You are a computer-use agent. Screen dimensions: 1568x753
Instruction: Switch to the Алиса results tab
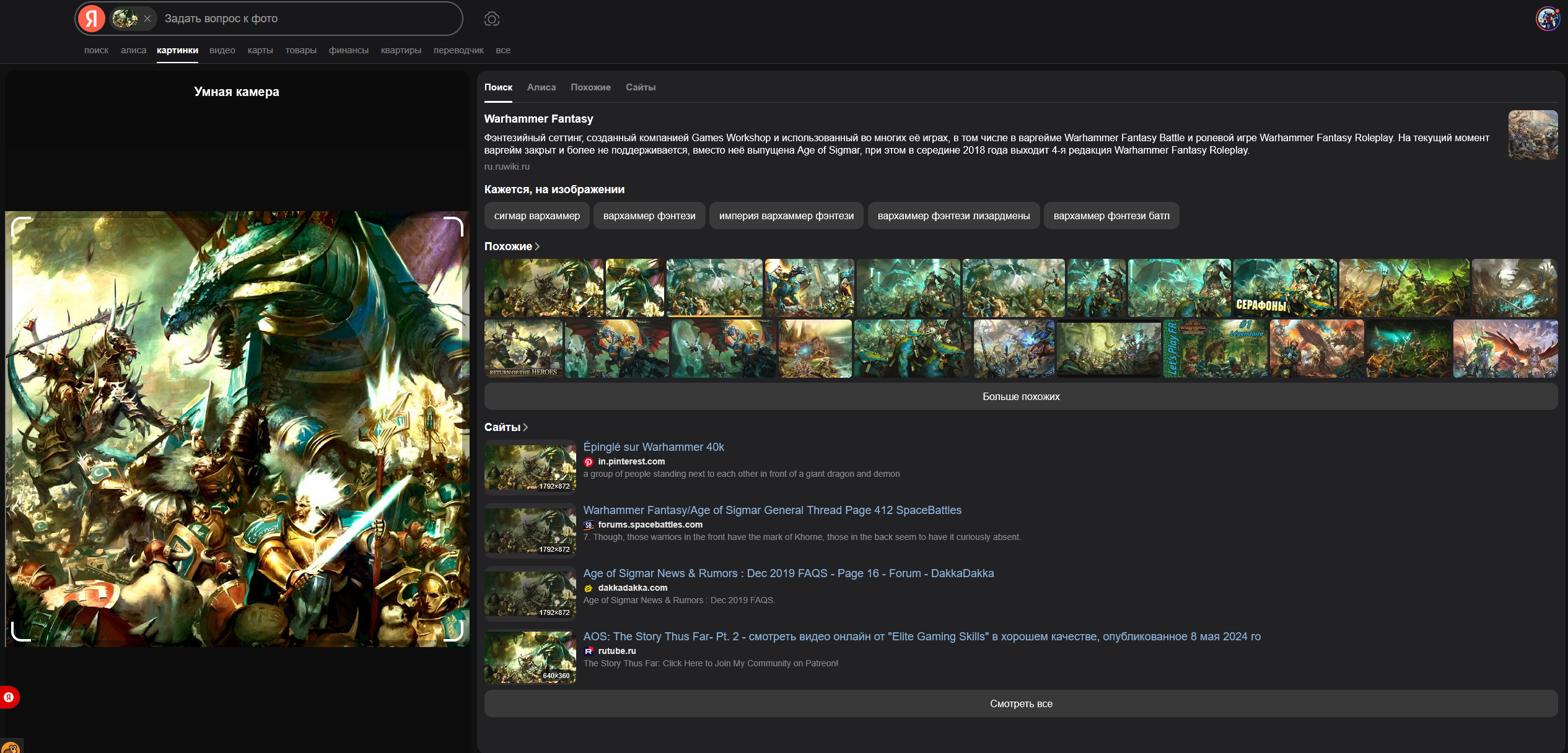click(x=541, y=87)
